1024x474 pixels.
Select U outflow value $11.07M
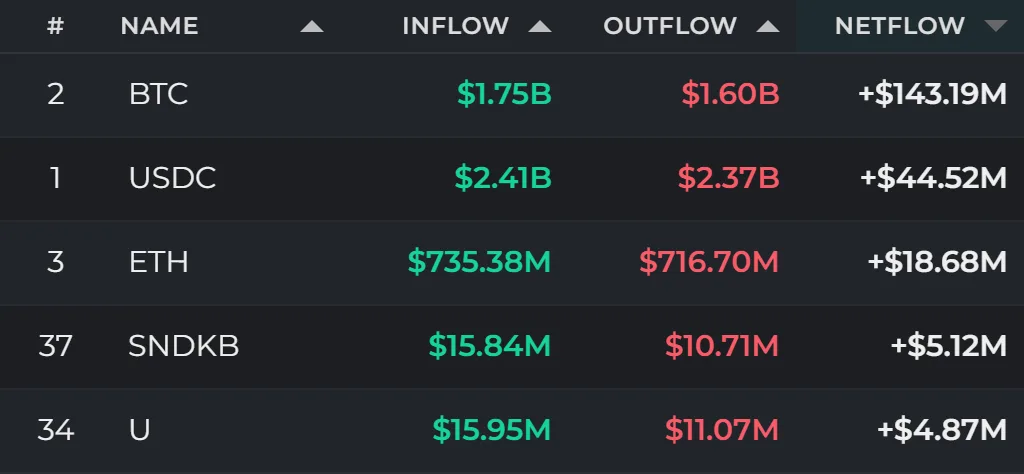pos(722,430)
